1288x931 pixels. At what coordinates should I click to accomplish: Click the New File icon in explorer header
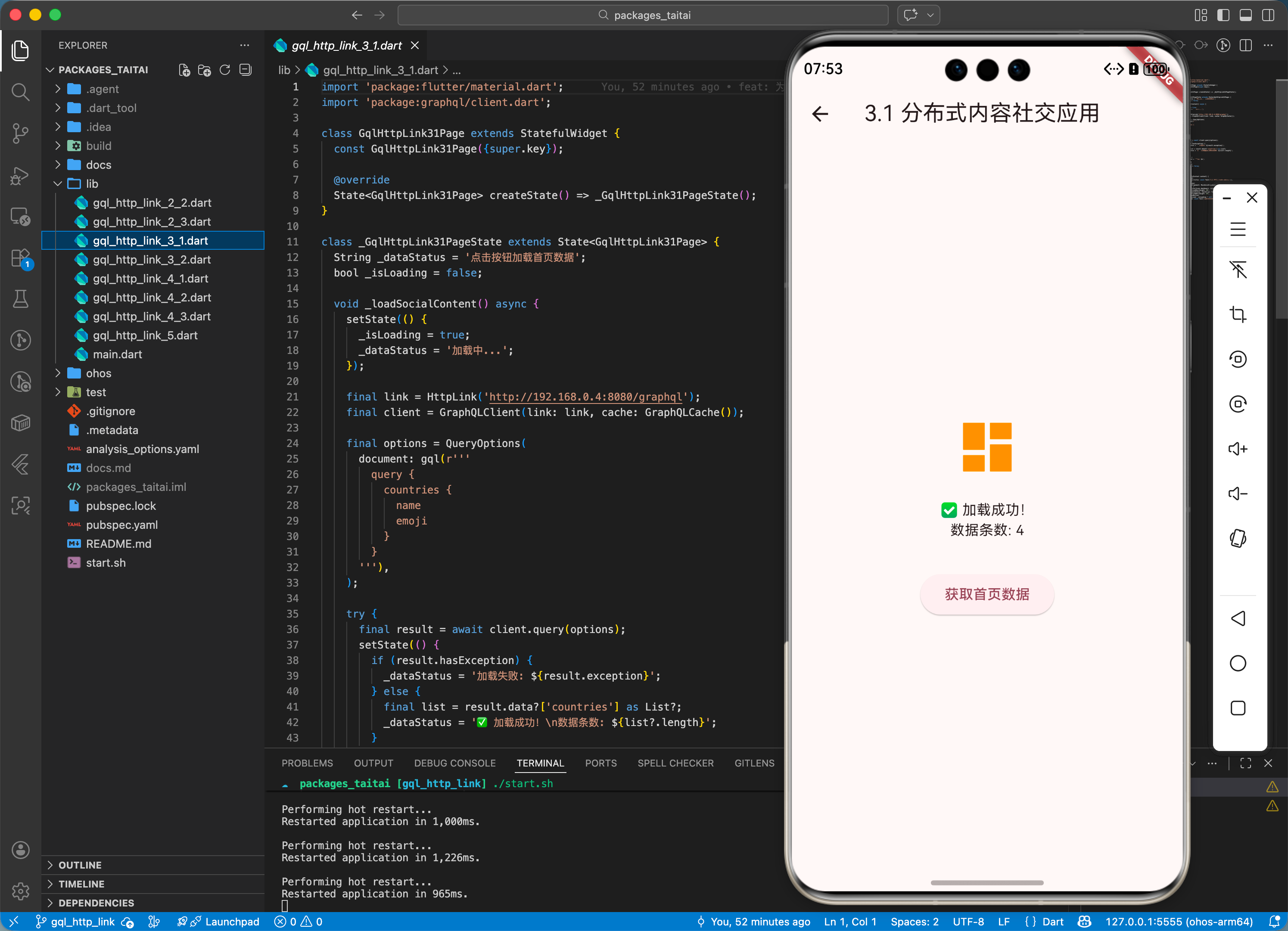[x=184, y=70]
